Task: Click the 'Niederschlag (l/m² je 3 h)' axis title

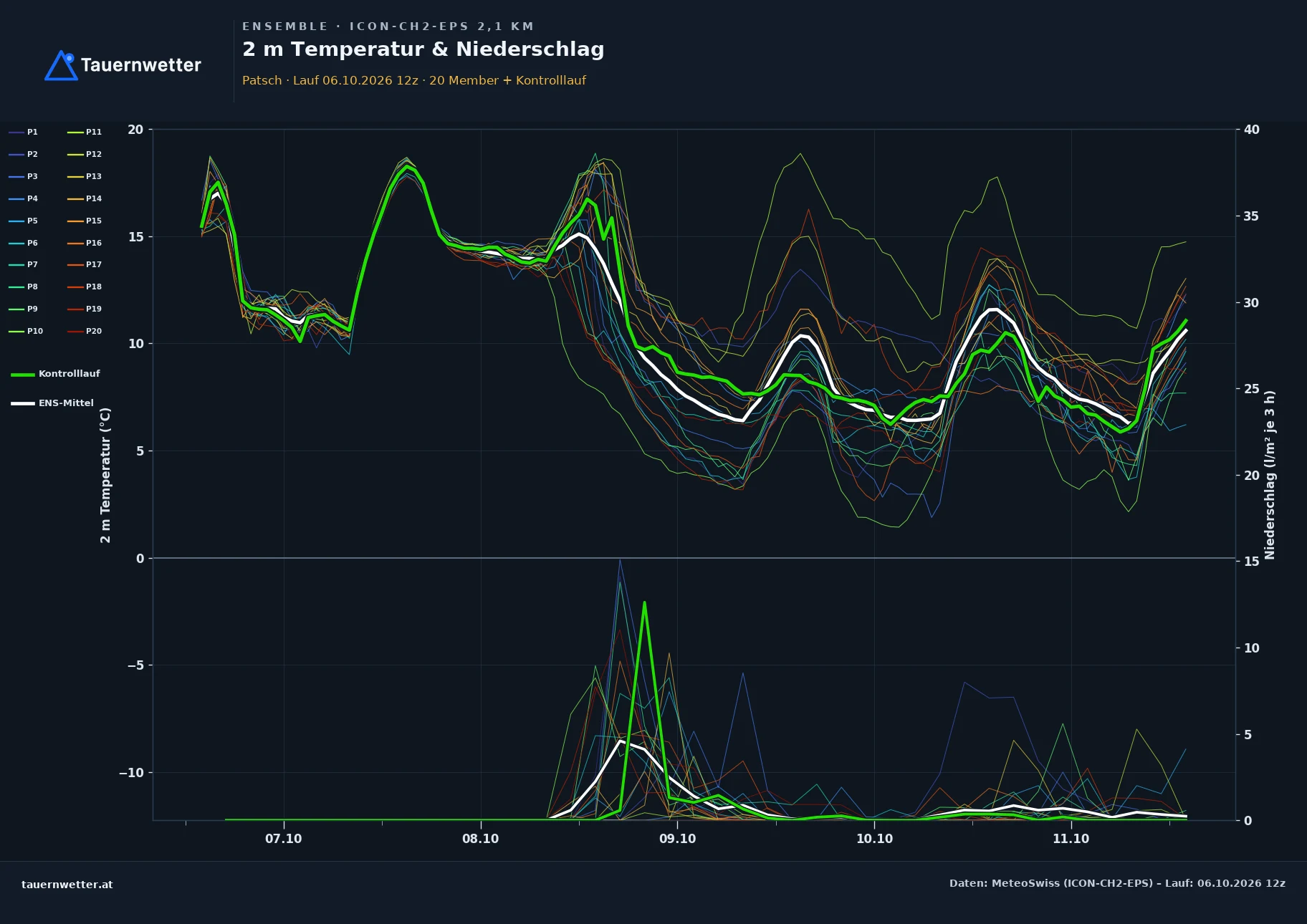Action: (x=1270, y=475)
